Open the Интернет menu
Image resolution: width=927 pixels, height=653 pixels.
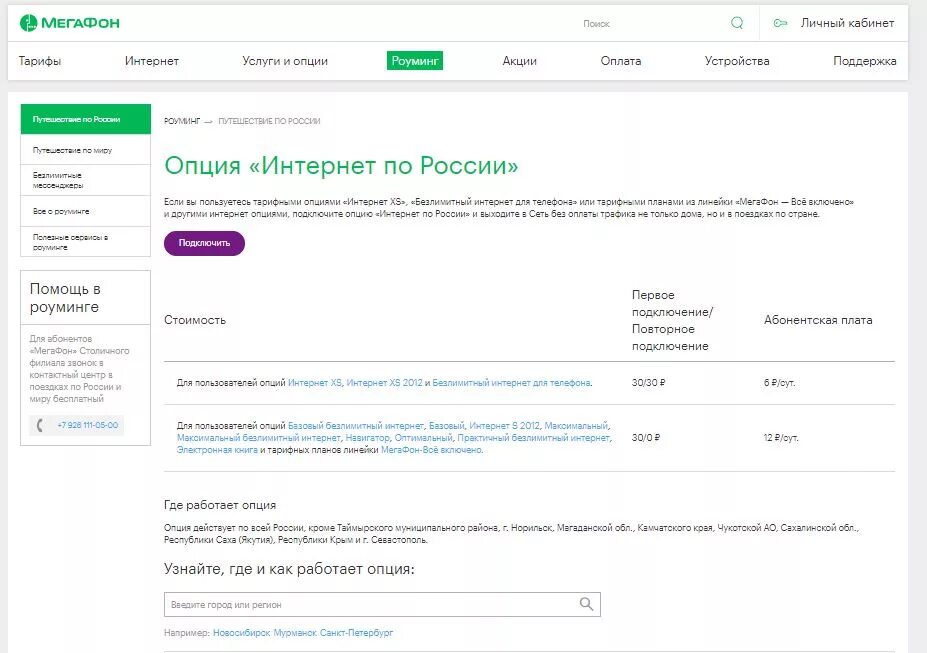coord(151,61)
